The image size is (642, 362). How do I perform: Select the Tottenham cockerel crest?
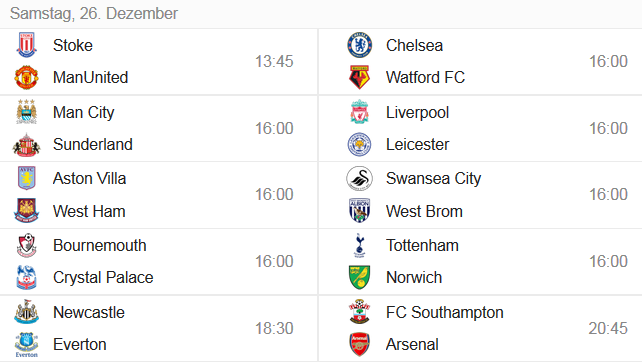pyautogui.click(x=359, y=245)
